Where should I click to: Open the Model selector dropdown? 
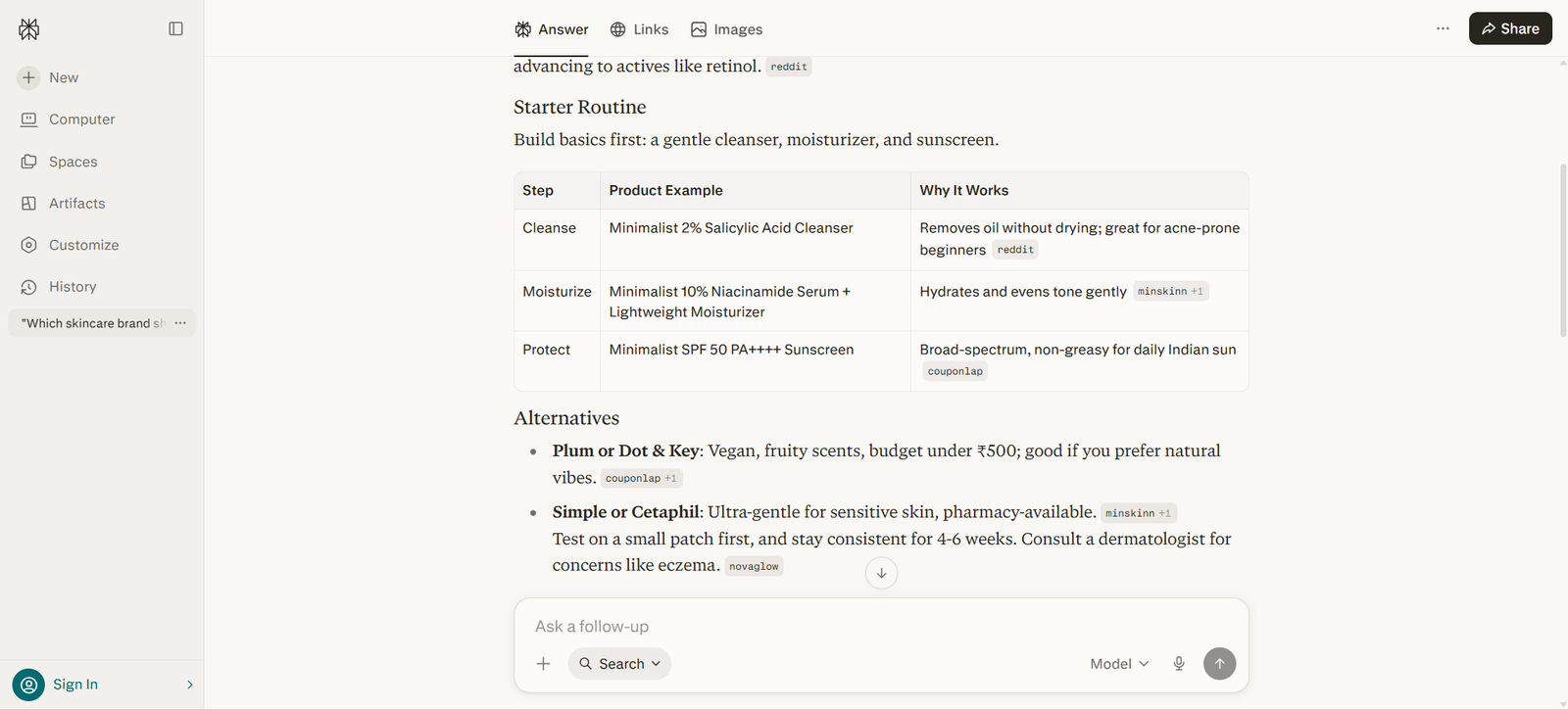[1119, 664]
